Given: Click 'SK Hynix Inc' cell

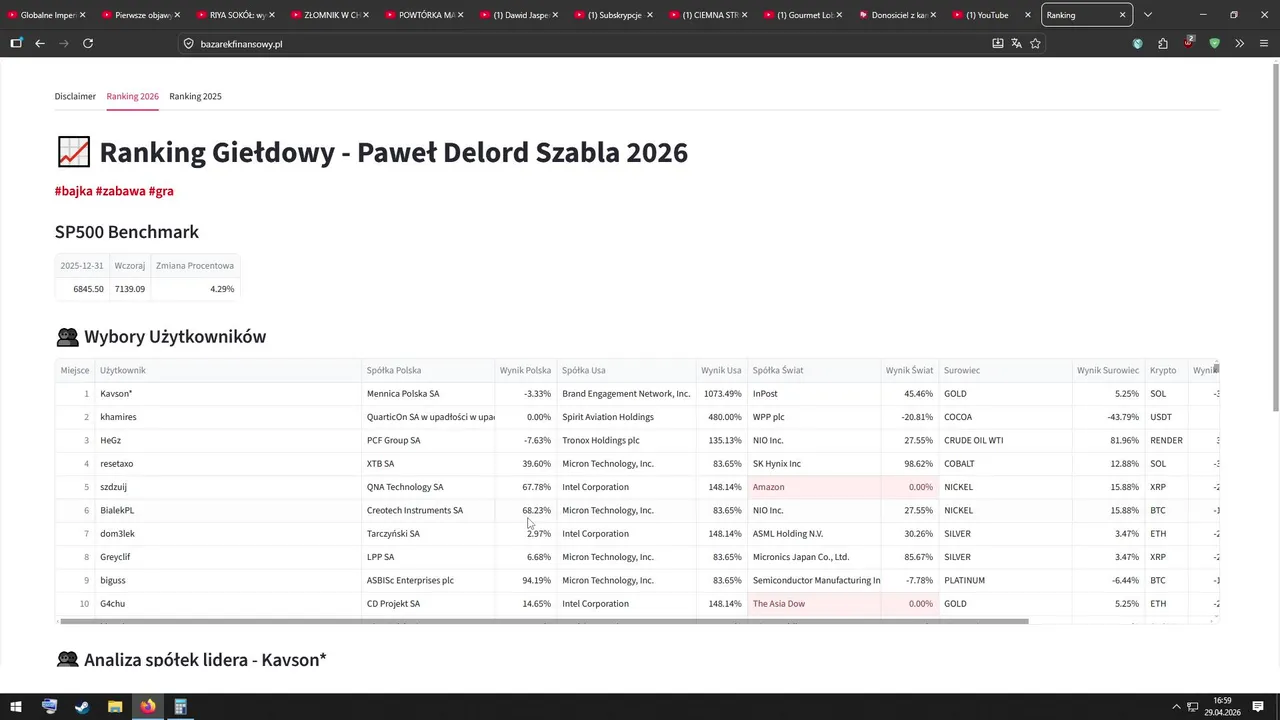Looking at the screenshot, I should pos(814,464).
